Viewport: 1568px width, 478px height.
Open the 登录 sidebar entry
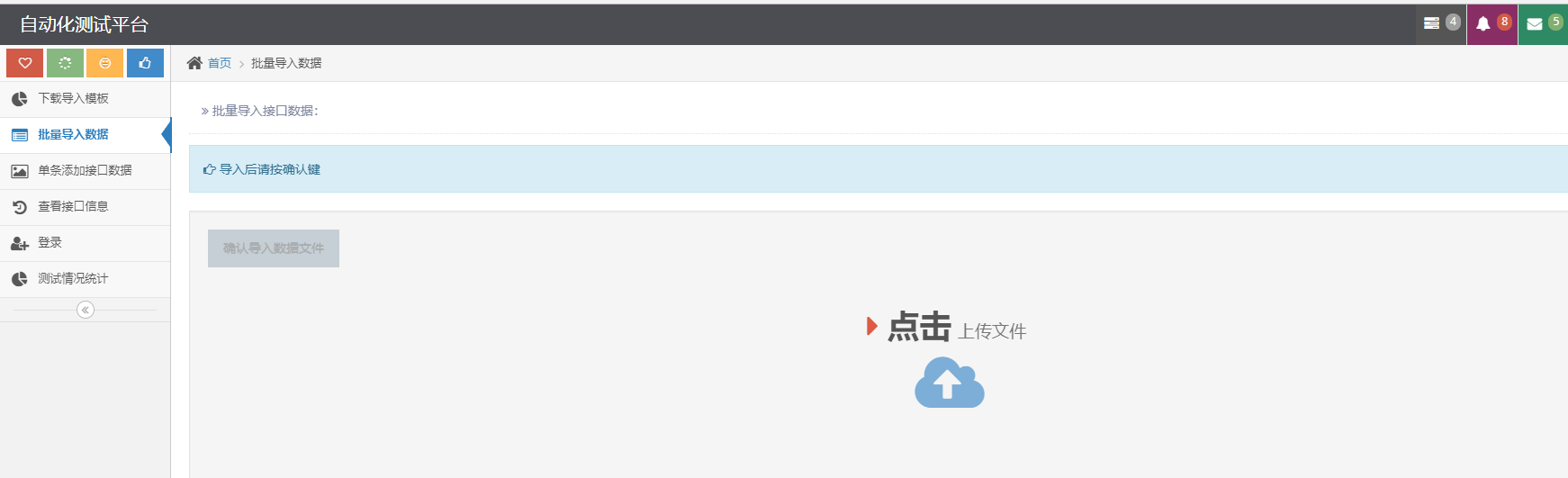[x=86, y=243]
